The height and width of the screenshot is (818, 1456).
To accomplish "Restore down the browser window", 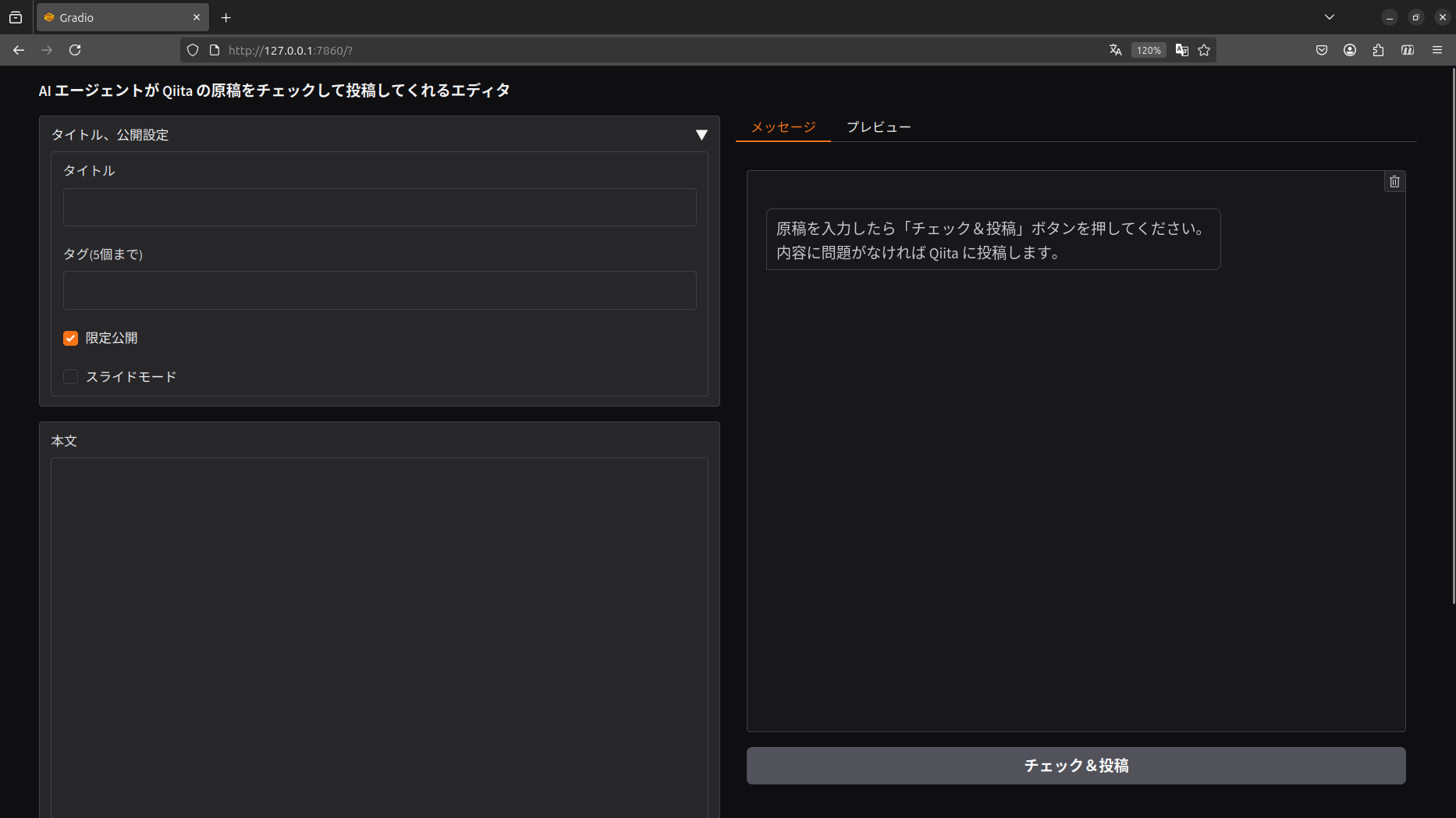I will [1416, 17].
